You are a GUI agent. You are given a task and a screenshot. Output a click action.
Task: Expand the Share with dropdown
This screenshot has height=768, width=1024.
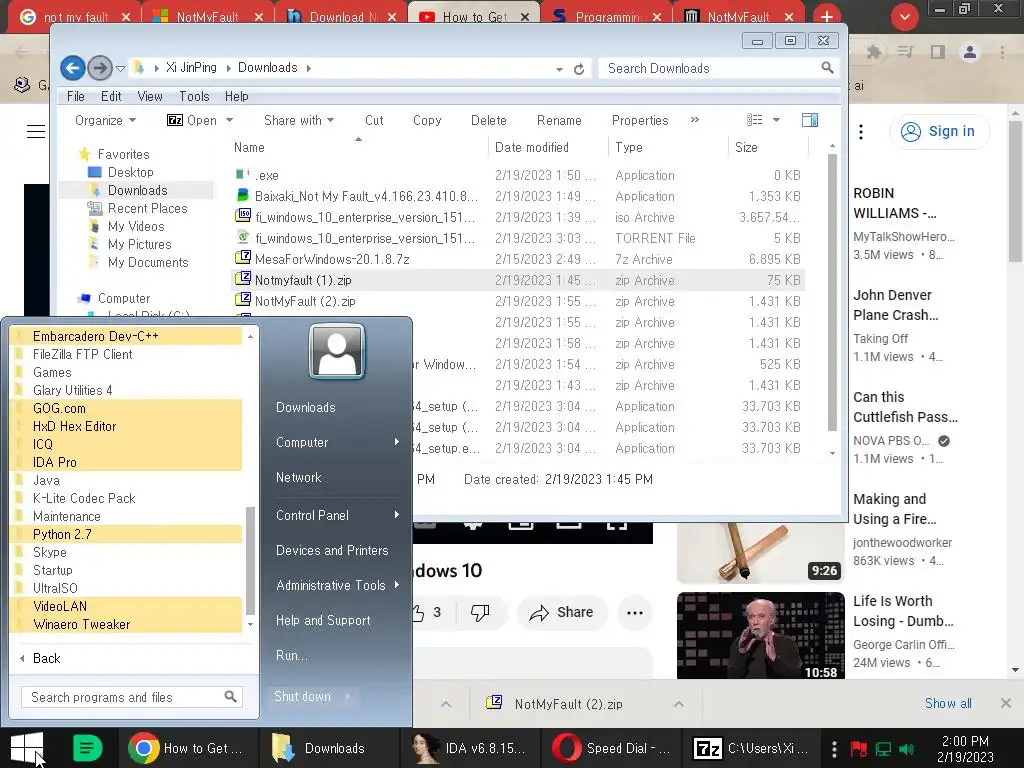pyautogui.click(x=299, y=120)
